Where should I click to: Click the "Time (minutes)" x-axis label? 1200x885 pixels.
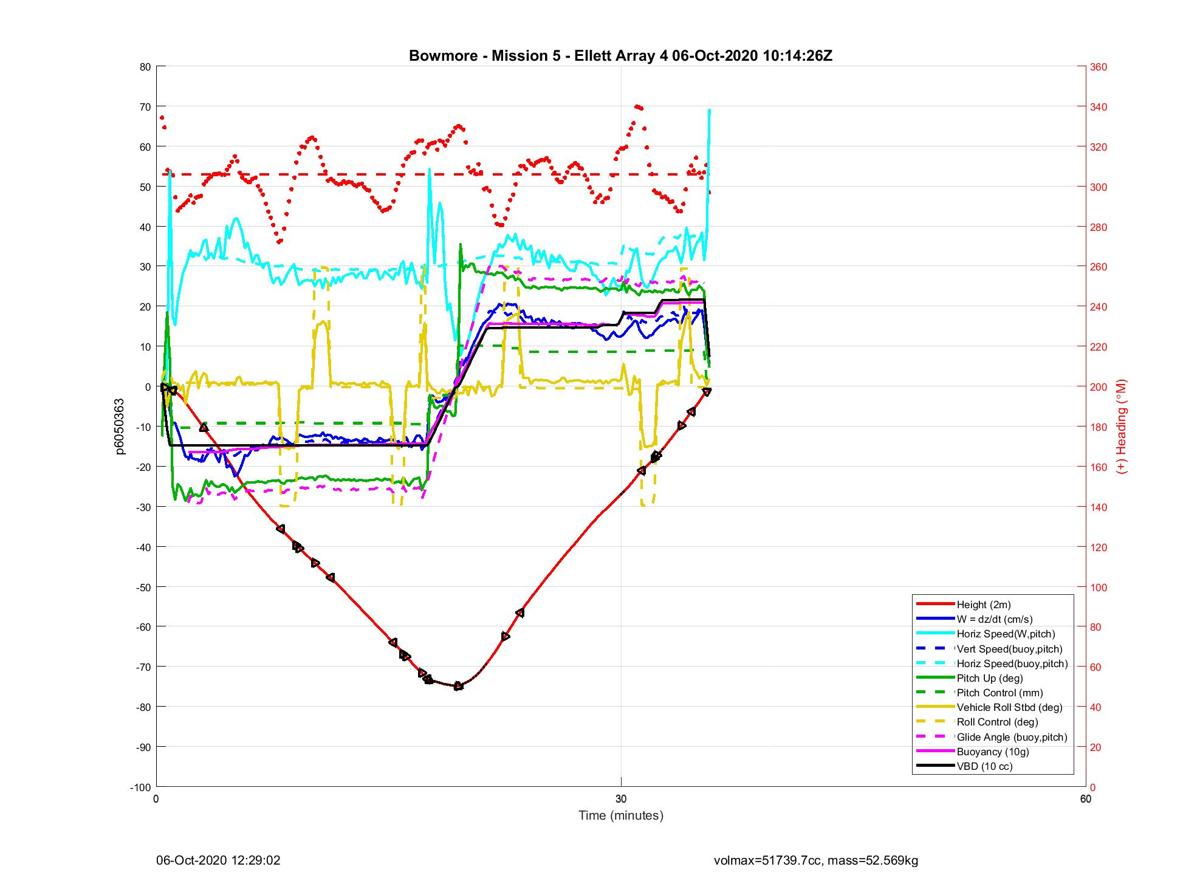point(621,816)
